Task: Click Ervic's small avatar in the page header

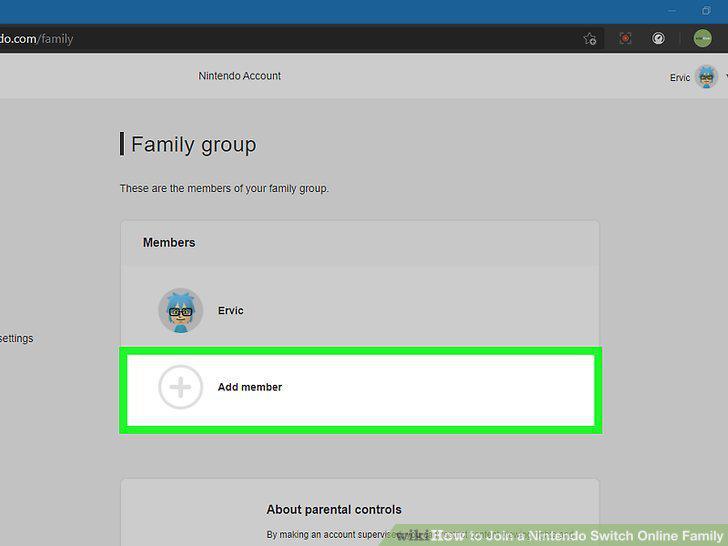Action: click(707, 77)
